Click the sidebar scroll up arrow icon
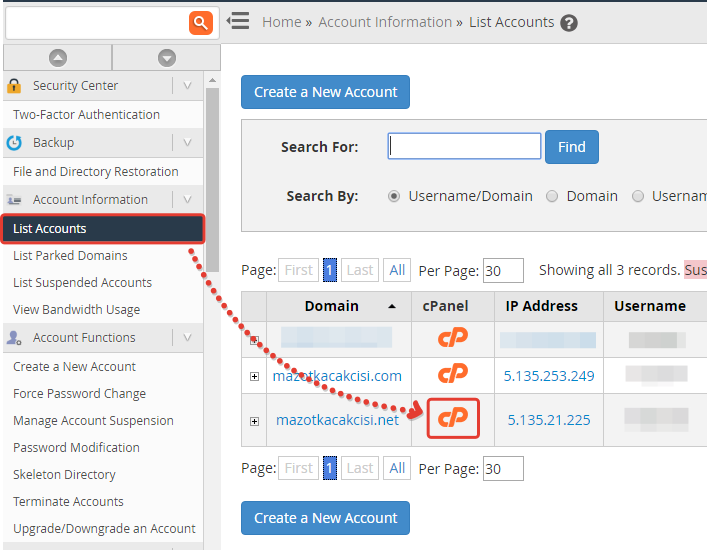 point(58,58)
